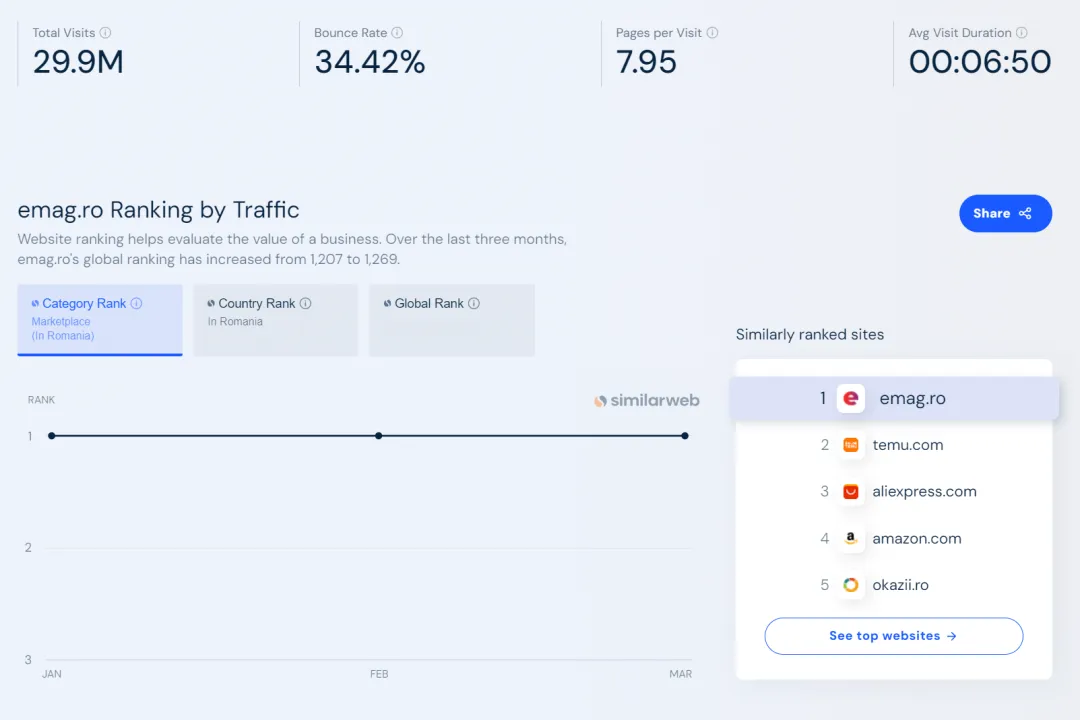Click the Country Rank info icon
Viewport: 1080px width, 720px height.
click(x=305, y=303)
